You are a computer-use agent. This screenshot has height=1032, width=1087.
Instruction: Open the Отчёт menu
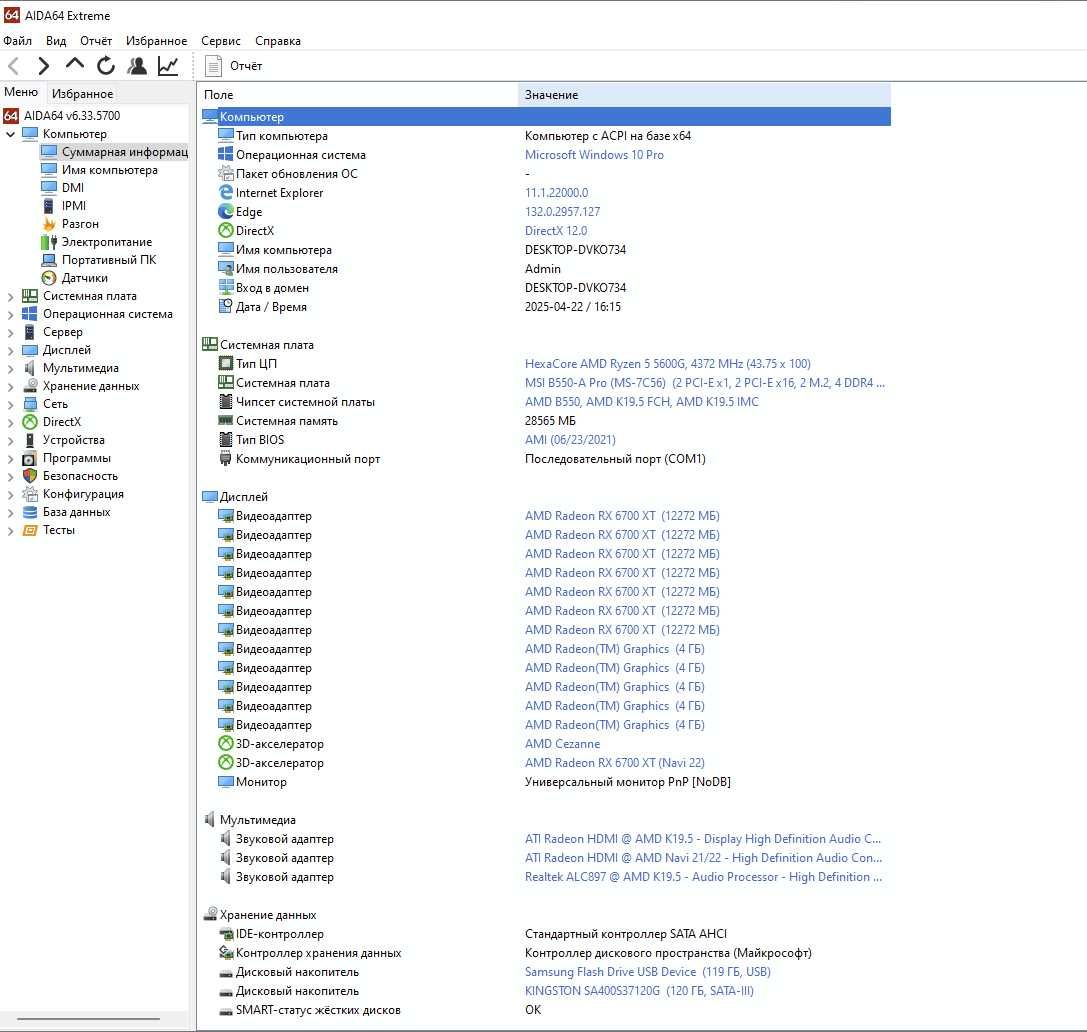tap(96, 41)
